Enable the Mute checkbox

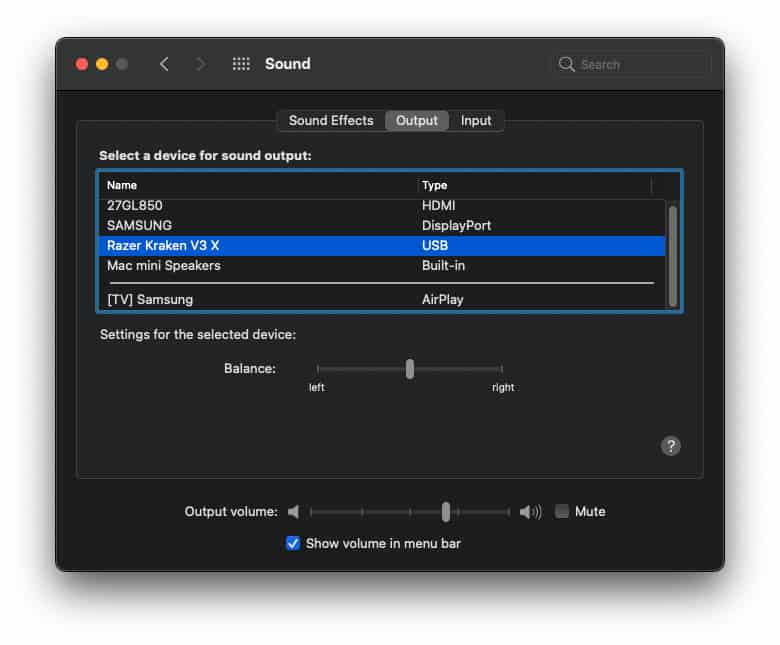tap(562, 511)
